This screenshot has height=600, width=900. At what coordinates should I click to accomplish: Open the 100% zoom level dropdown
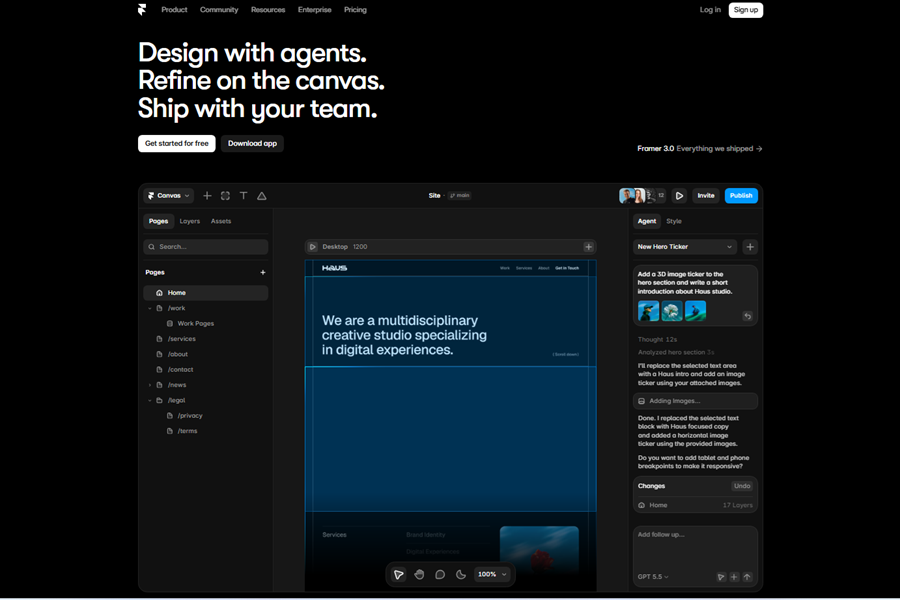492,574
